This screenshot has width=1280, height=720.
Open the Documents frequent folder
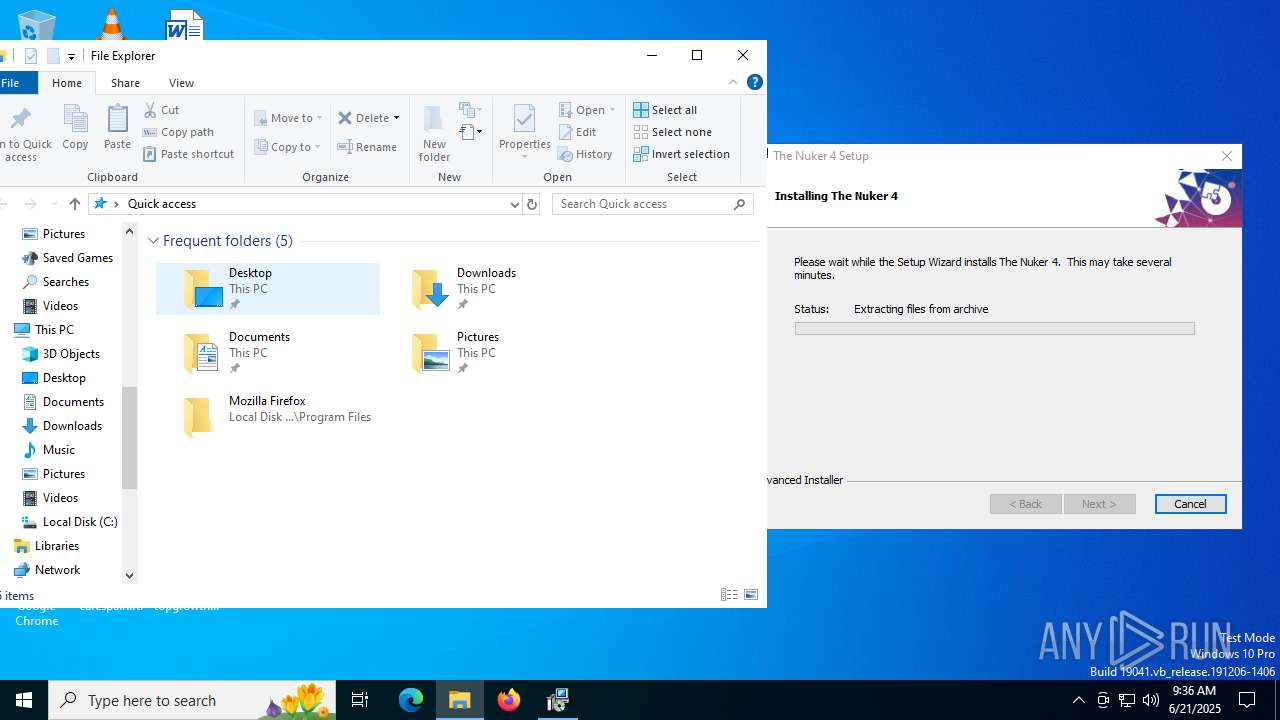click(x=268, y=353)
